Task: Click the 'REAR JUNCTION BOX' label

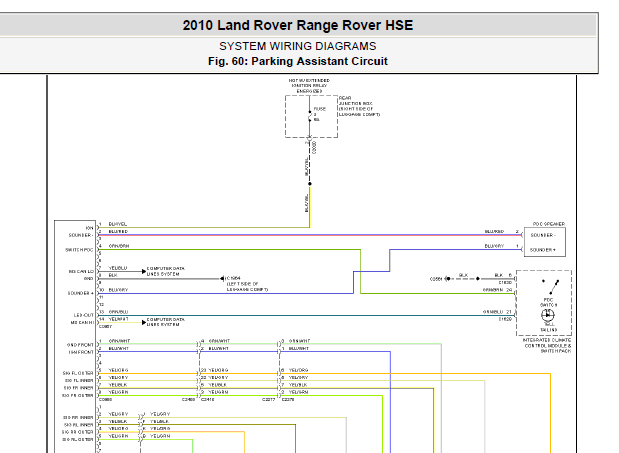Action: tap(355, 101)
